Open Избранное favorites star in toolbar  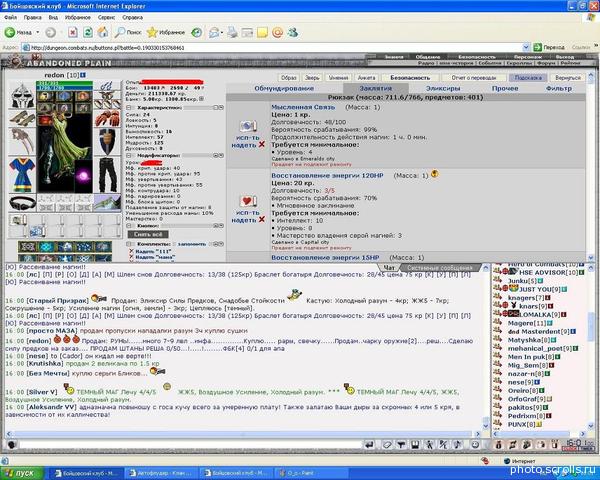pyautogui.click(x=166, y=33)
